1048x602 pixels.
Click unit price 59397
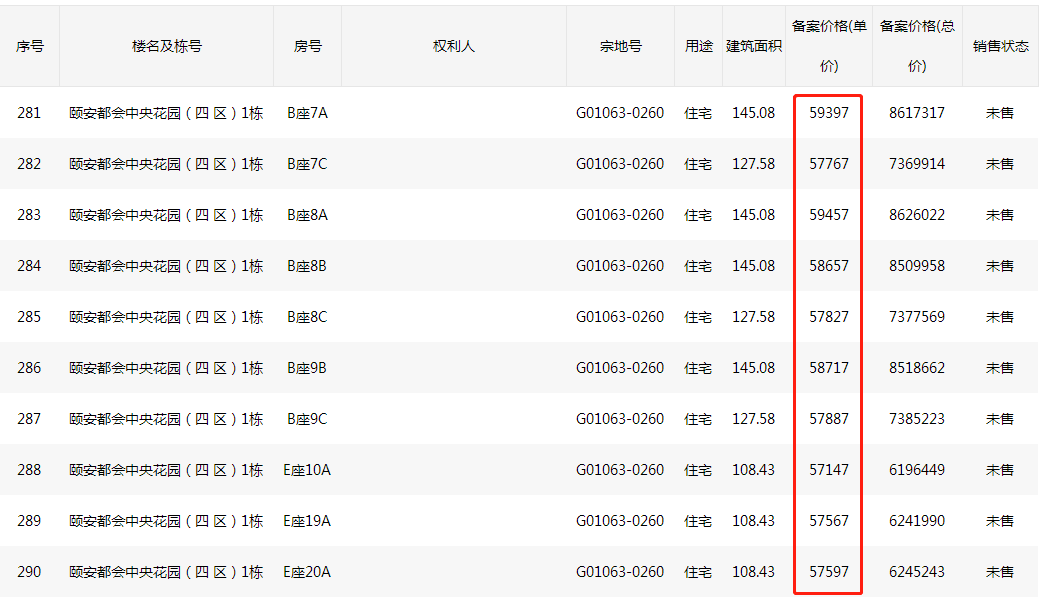click(x=829, y=113)
